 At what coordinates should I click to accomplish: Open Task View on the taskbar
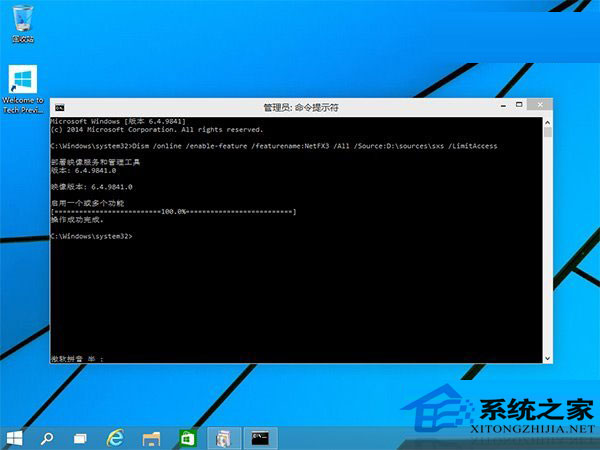pyautogui.click(x=80, y=439)
